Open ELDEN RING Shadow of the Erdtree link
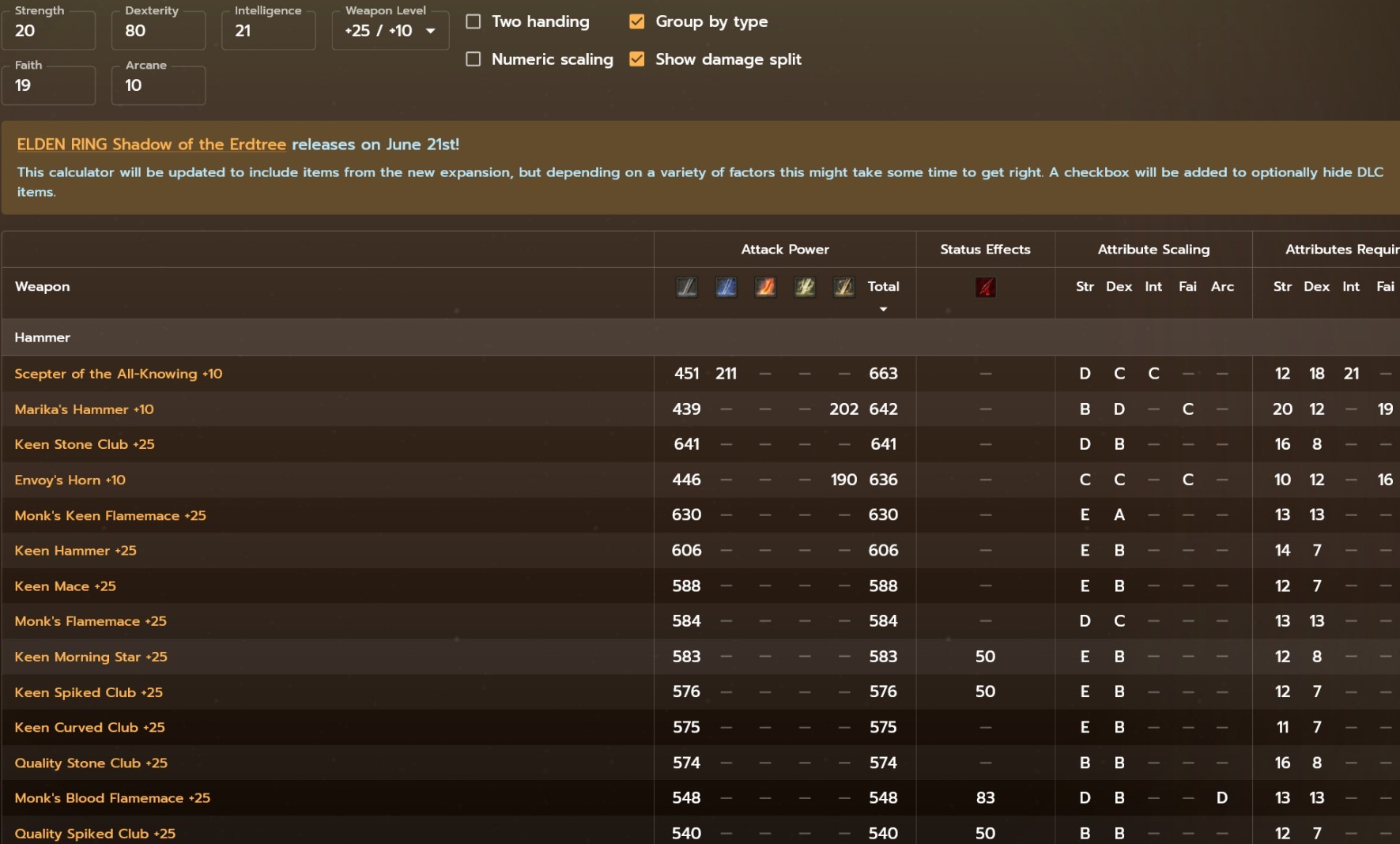 [151, 145]
